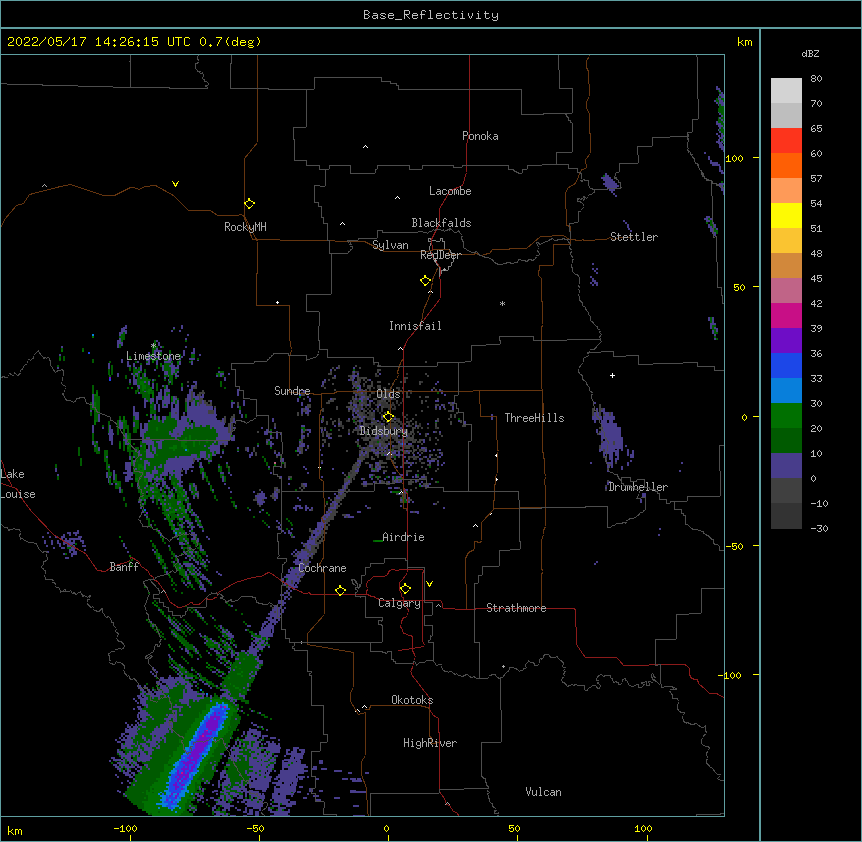The width and height of the screenshot is (862, 842).
Task: Select the dark orange swatch below red
Action: pos(786,165)
